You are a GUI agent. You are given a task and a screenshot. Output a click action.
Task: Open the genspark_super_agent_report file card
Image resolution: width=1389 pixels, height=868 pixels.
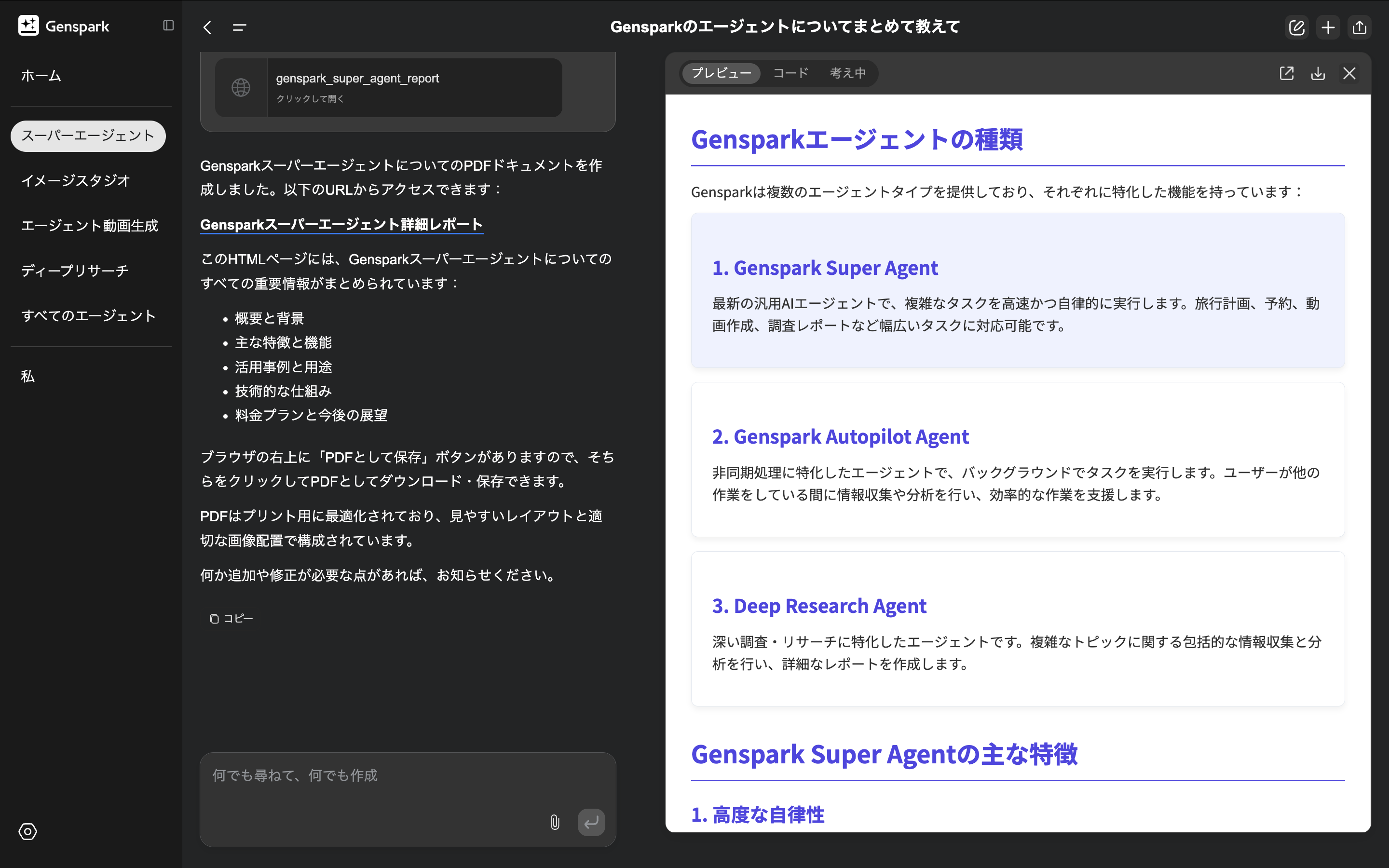389,88
